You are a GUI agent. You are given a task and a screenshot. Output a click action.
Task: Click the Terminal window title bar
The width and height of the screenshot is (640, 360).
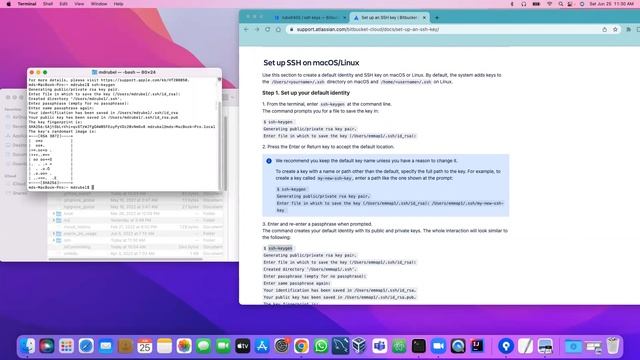[124, 72]
